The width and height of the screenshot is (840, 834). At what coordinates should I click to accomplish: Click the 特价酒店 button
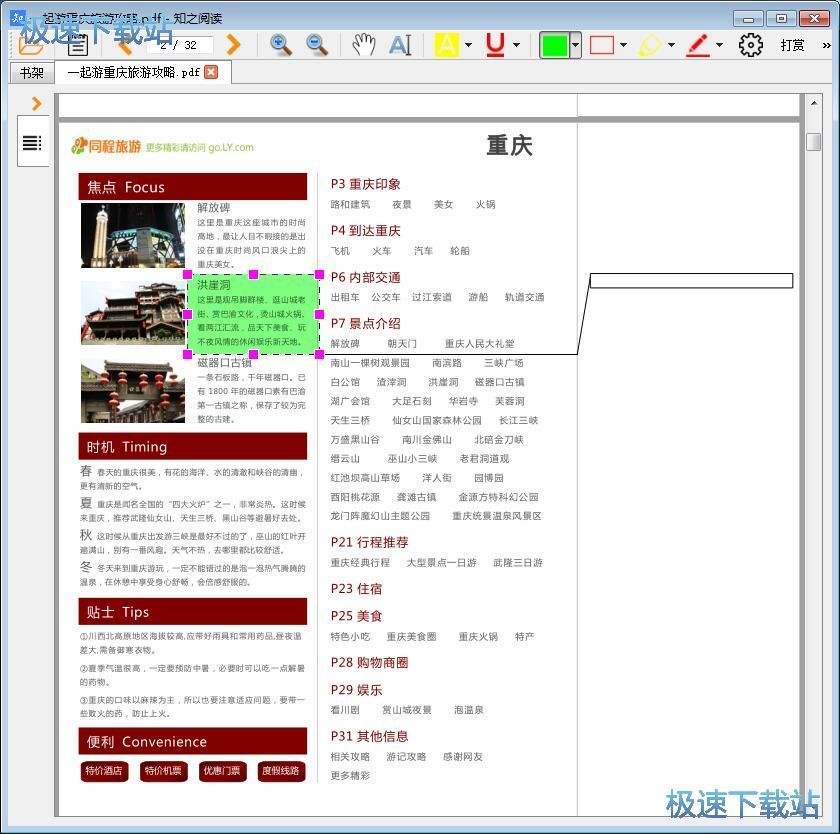tap(104, 771)
